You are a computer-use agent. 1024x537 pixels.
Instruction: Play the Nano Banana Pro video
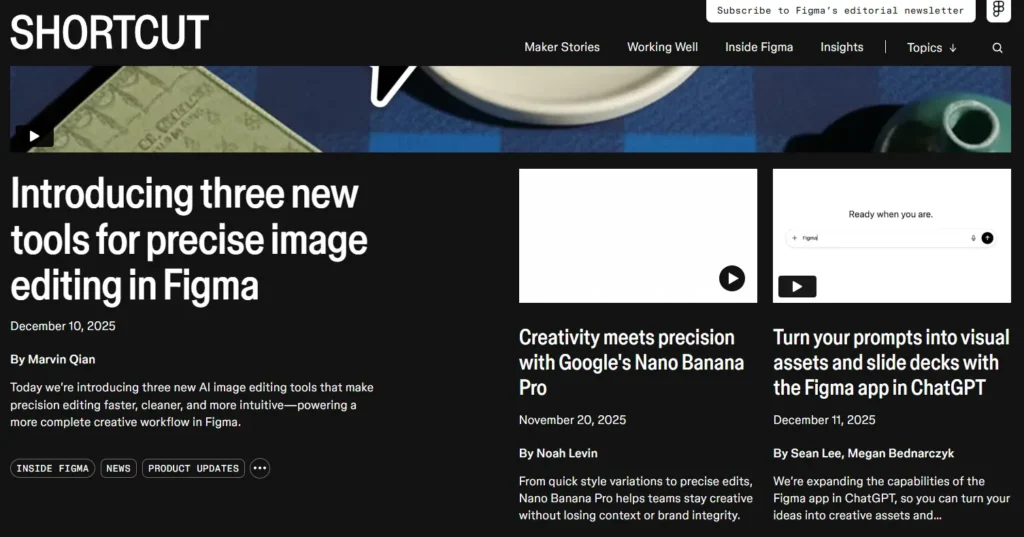pos(732,278)
